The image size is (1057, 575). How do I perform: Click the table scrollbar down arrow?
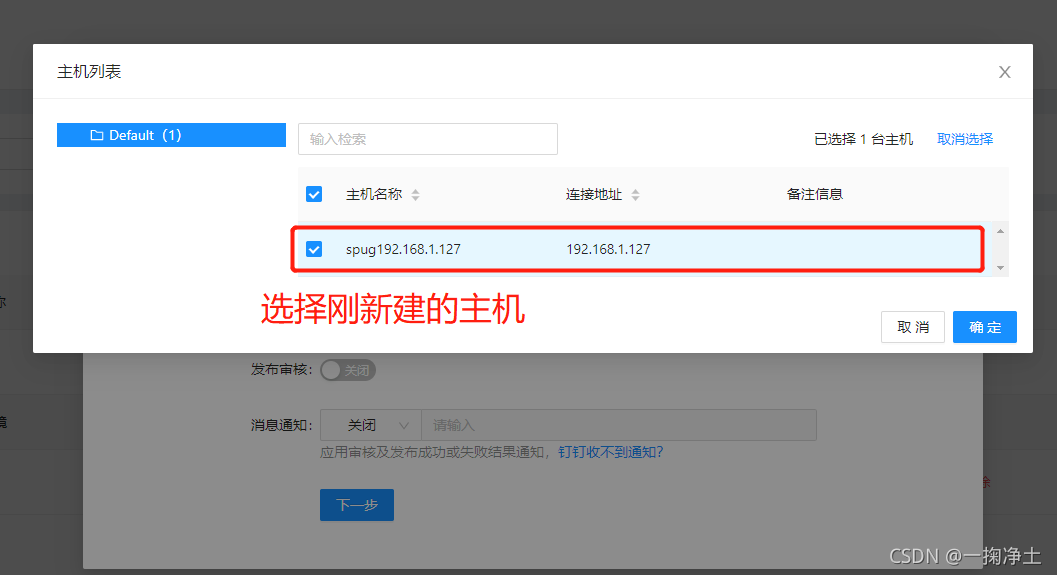(1000, 268)
